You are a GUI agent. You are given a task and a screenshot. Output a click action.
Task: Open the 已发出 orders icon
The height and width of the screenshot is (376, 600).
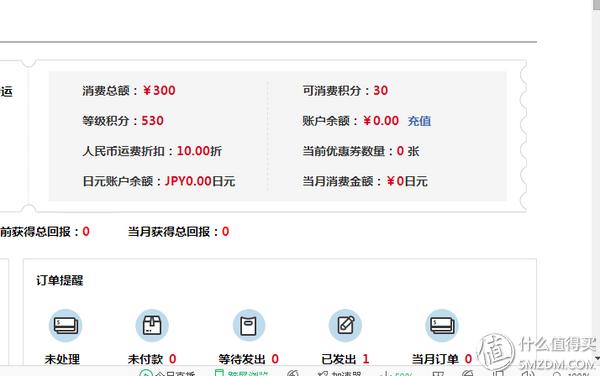[345, 326]
